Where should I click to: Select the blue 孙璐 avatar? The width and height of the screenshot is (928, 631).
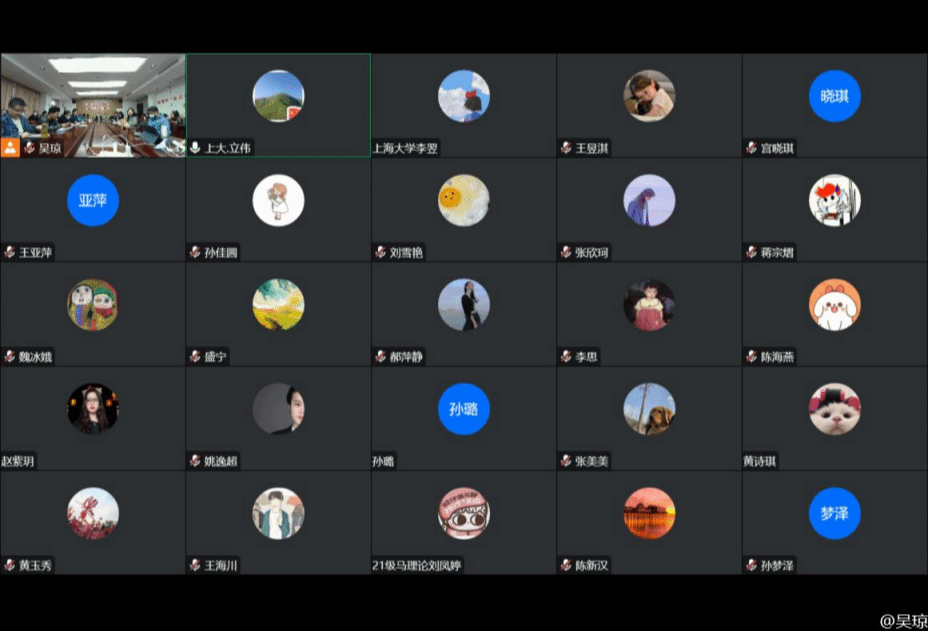tap(464, 409)
